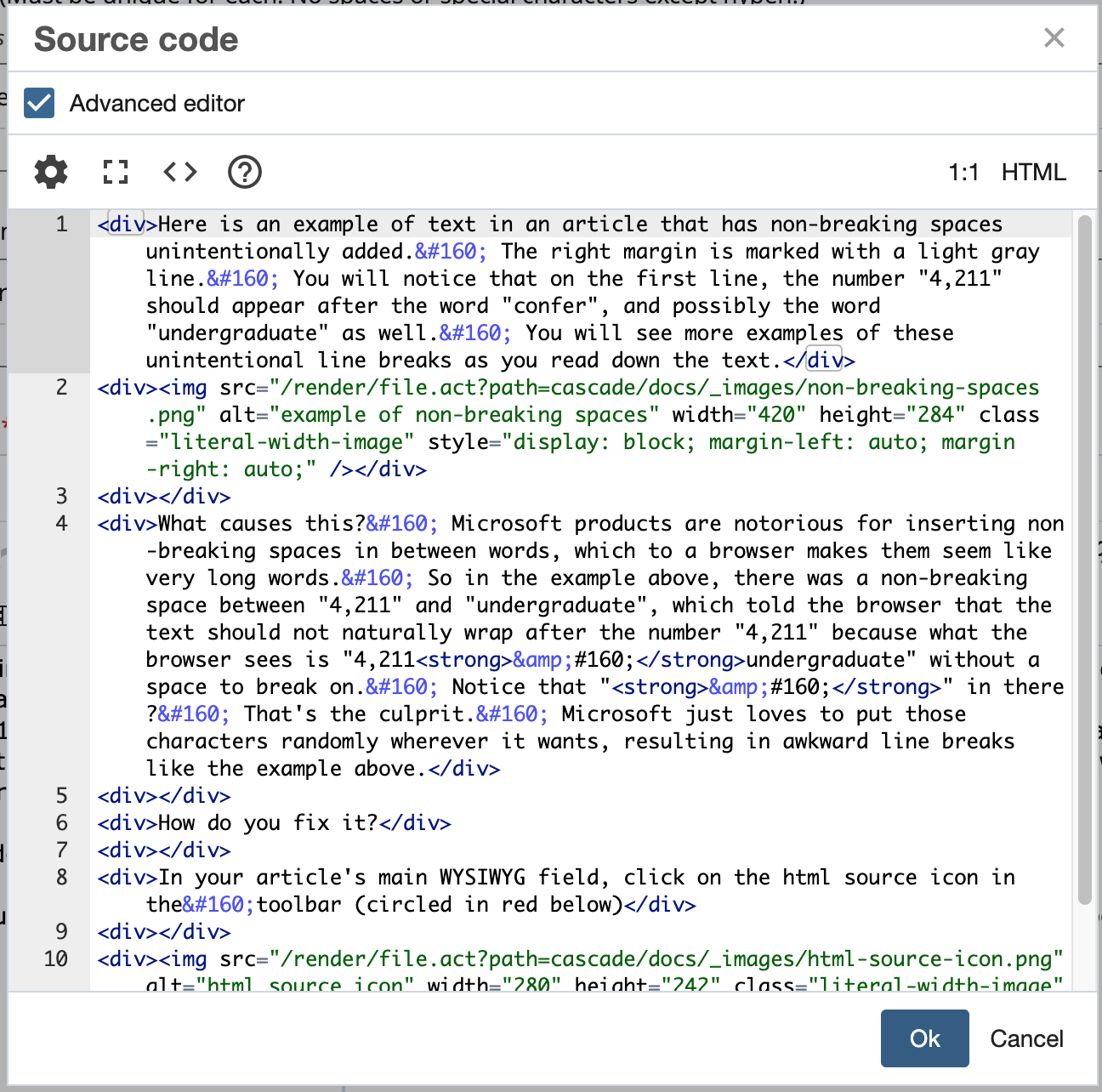
Task: Click the 1:1 cursor position indicator
Action: pos(963,173)
